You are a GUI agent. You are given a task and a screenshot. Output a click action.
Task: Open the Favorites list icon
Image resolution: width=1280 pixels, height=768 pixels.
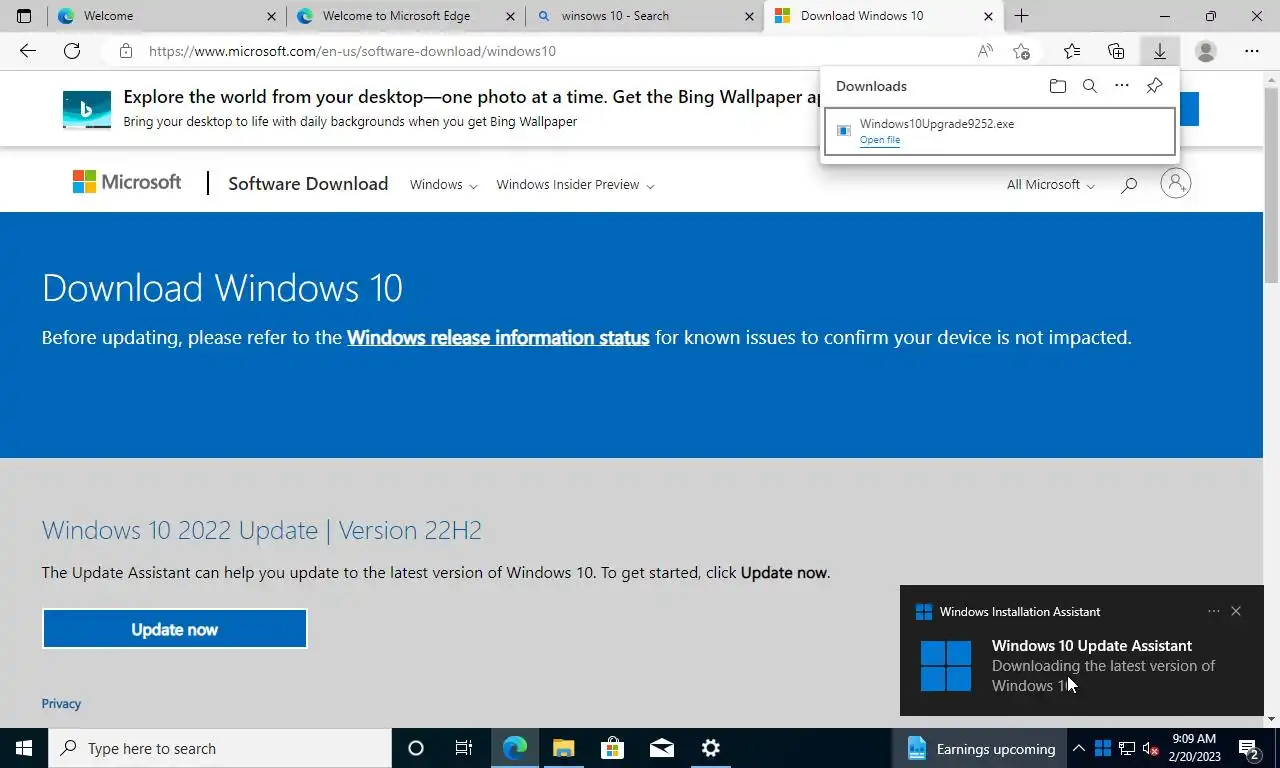click(x=1072, y=51)
